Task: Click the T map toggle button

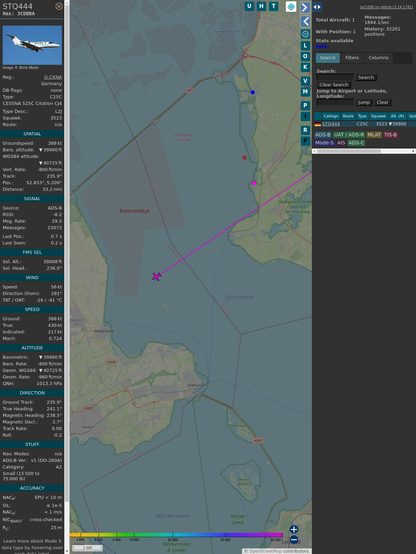Action: 273,6
